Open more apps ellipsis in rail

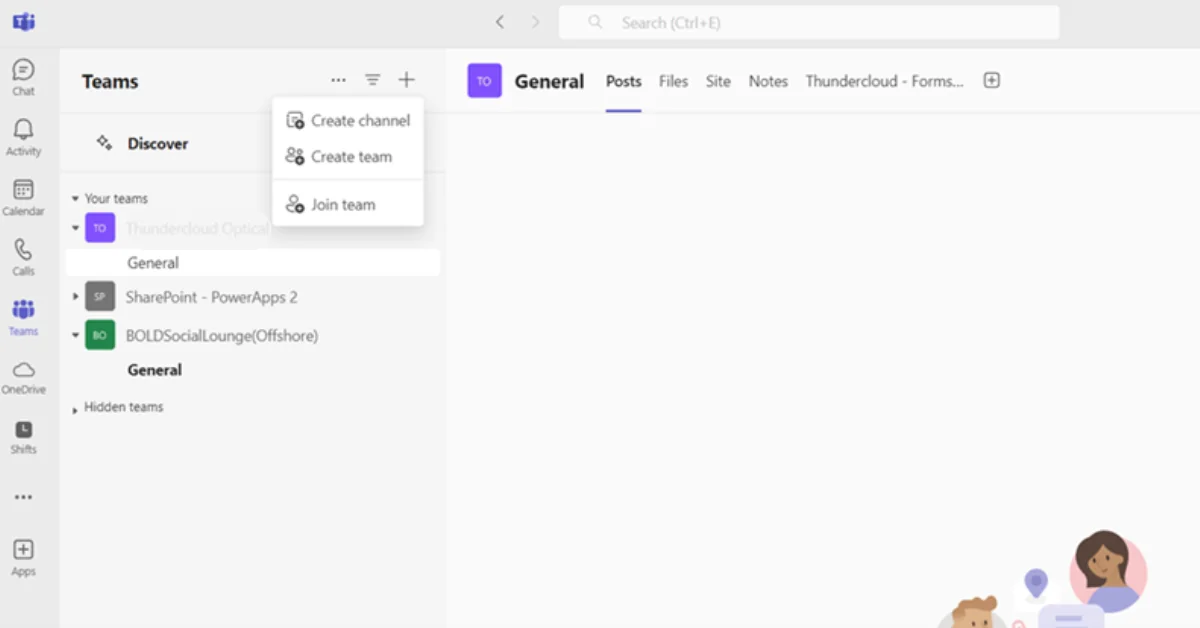click(23, 497)
